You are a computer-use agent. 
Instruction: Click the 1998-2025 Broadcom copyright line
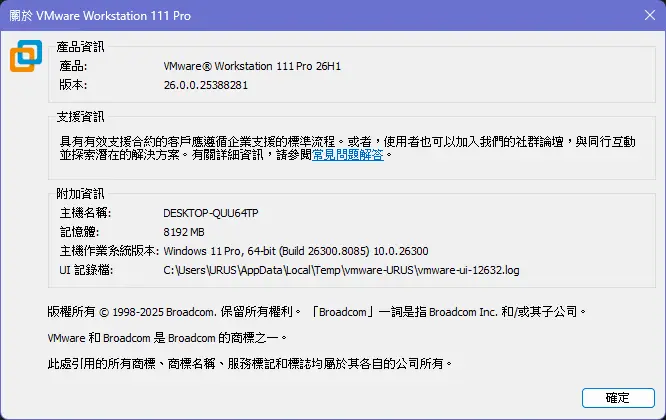[x=317, y=312]
